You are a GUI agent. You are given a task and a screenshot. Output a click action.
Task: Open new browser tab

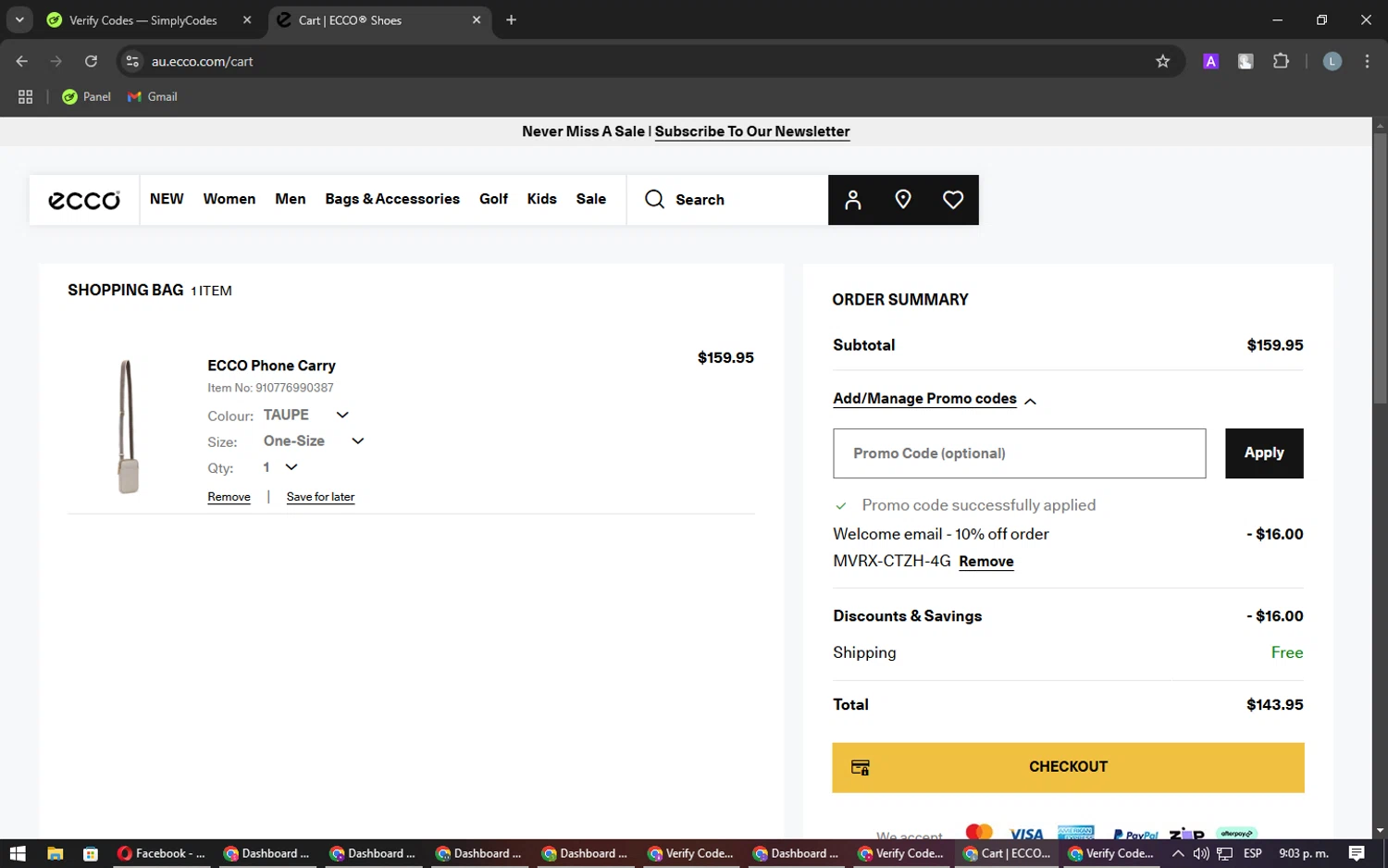[511, 19]
